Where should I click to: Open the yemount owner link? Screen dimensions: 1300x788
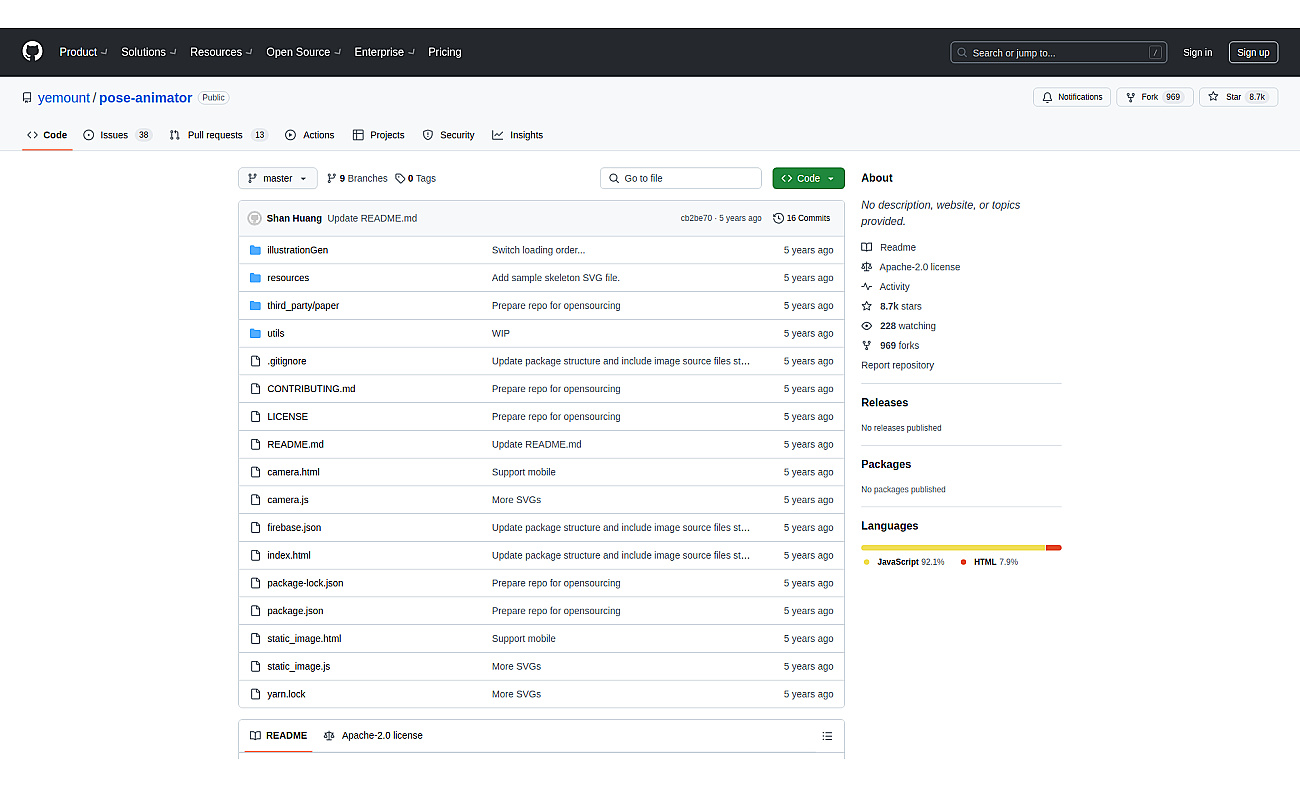pyautogui.click(x=64, y=98)
